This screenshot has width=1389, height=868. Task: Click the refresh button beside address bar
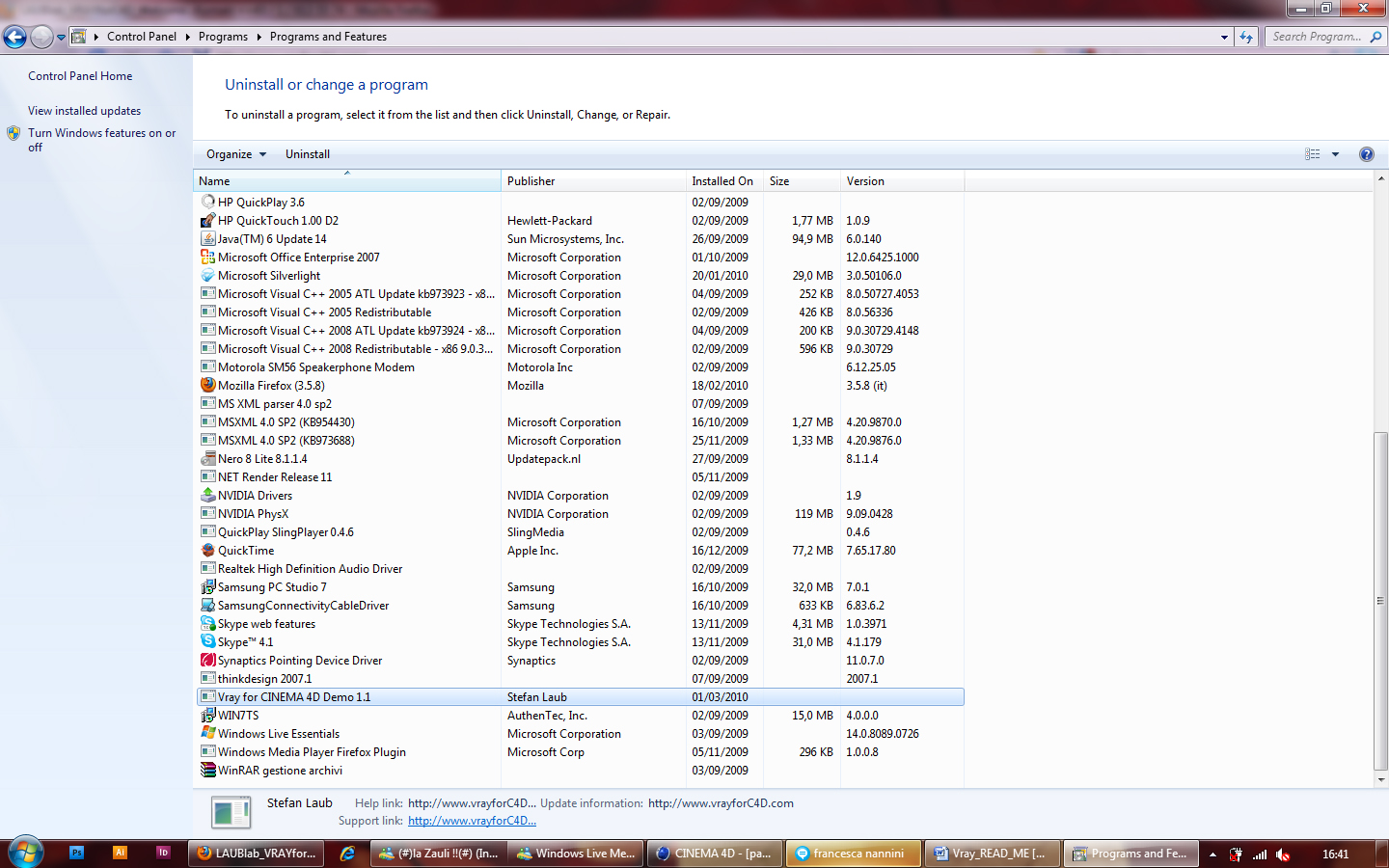(1246, 37)
